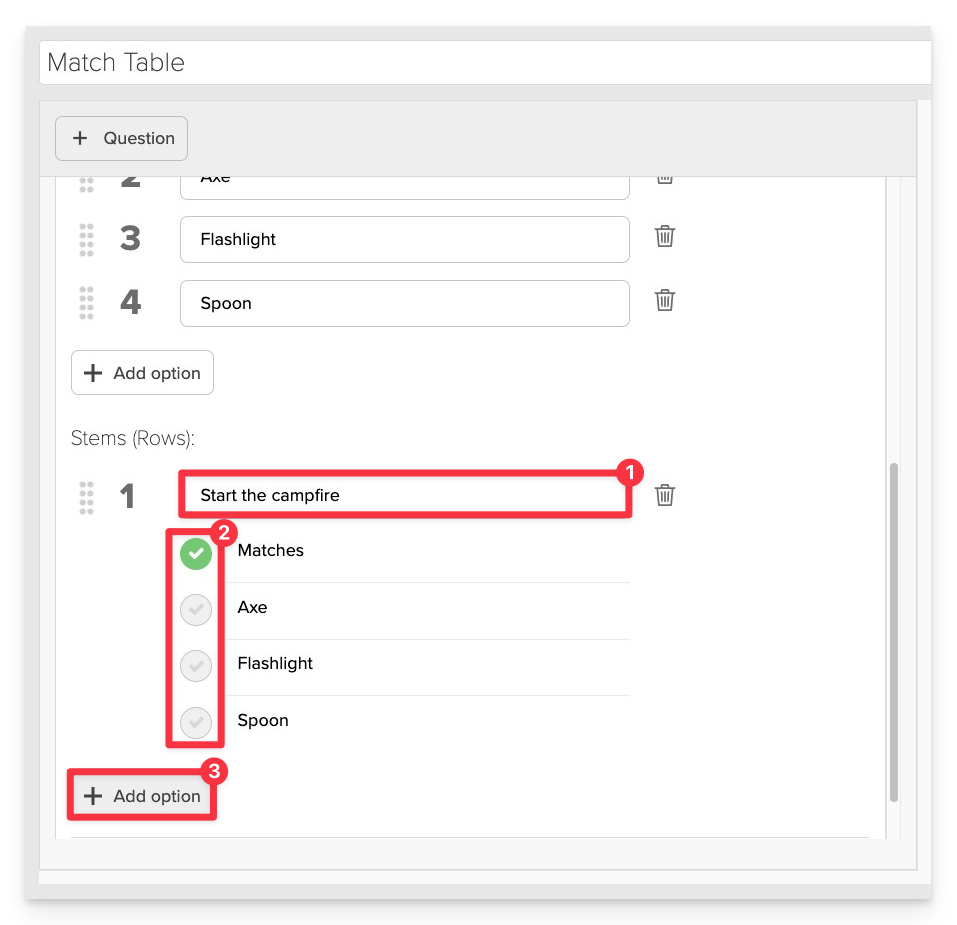Viewport: 957px width, 925px height.
Task: Add option below the Spoon field
Action: pos(142,373)
